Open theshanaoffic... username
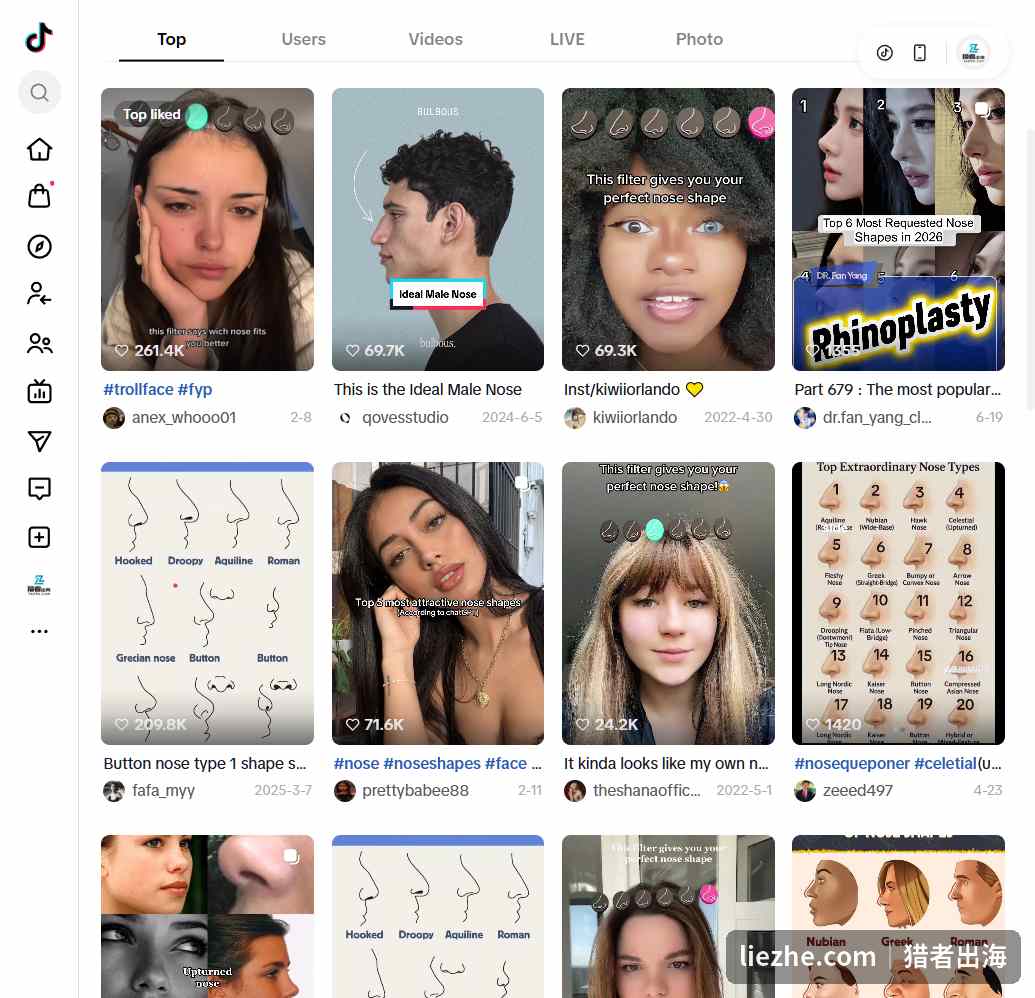 point(646,791)
